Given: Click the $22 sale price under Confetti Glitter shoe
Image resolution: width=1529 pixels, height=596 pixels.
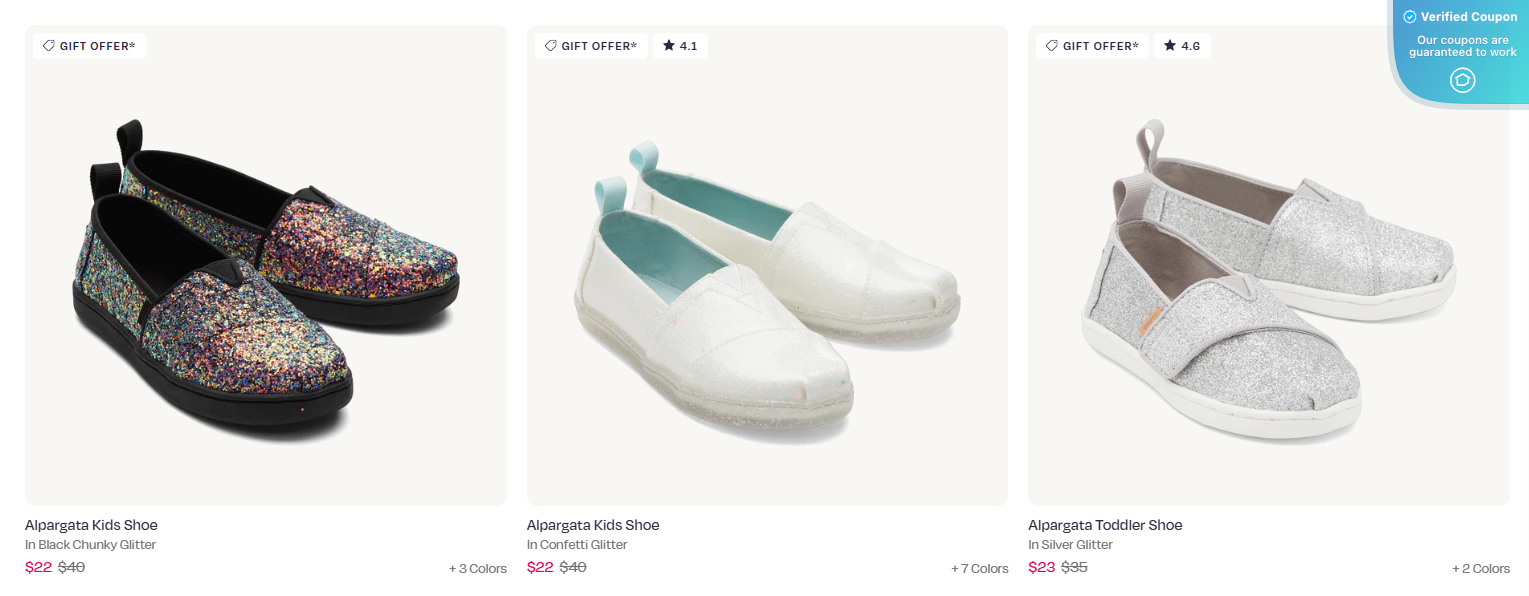Looking at the screenshot, I should pyautogui.click(x=538, y=567).
